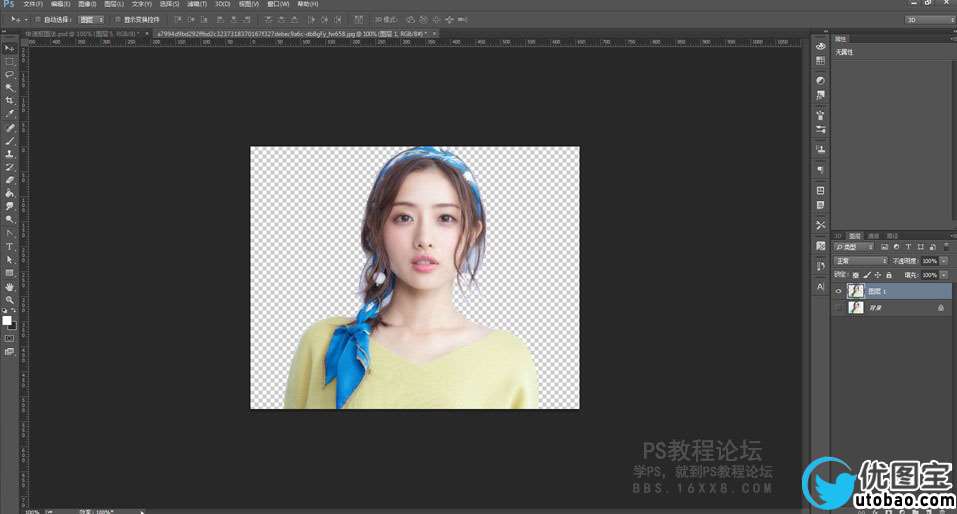Select the Background layer thumbnail

click(x=856, y=308)
